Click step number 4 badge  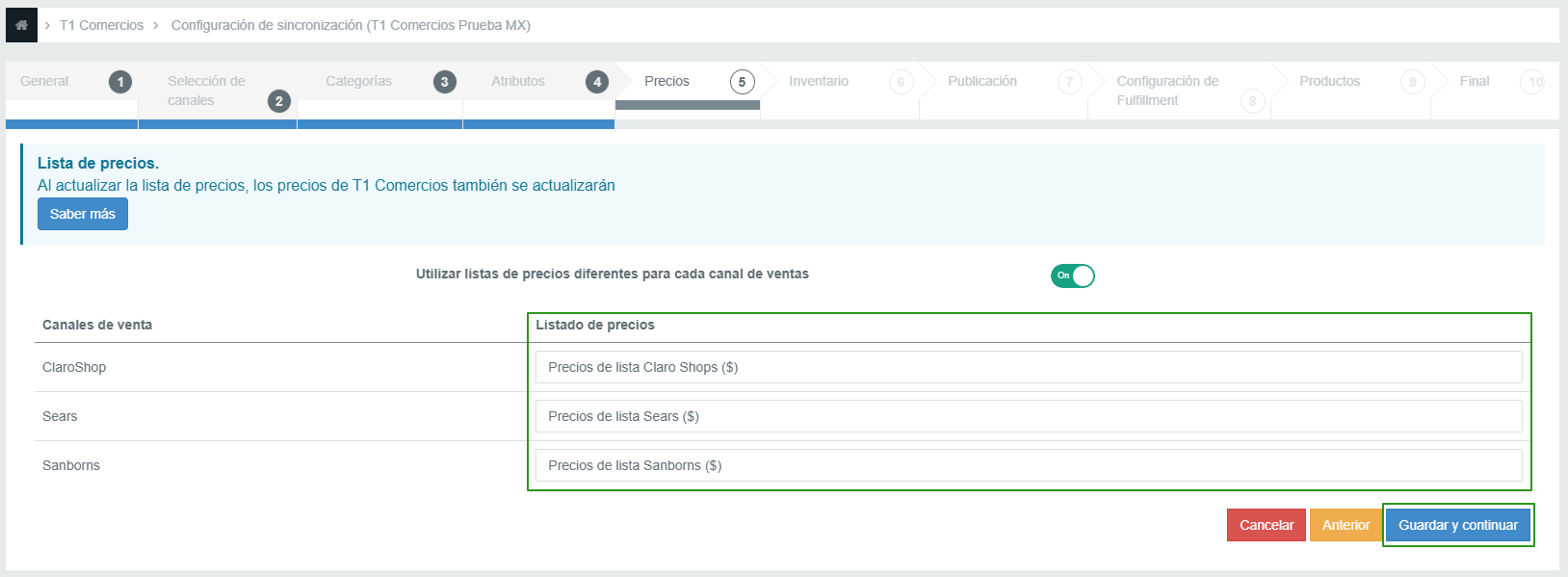click(x=597, y=82)
